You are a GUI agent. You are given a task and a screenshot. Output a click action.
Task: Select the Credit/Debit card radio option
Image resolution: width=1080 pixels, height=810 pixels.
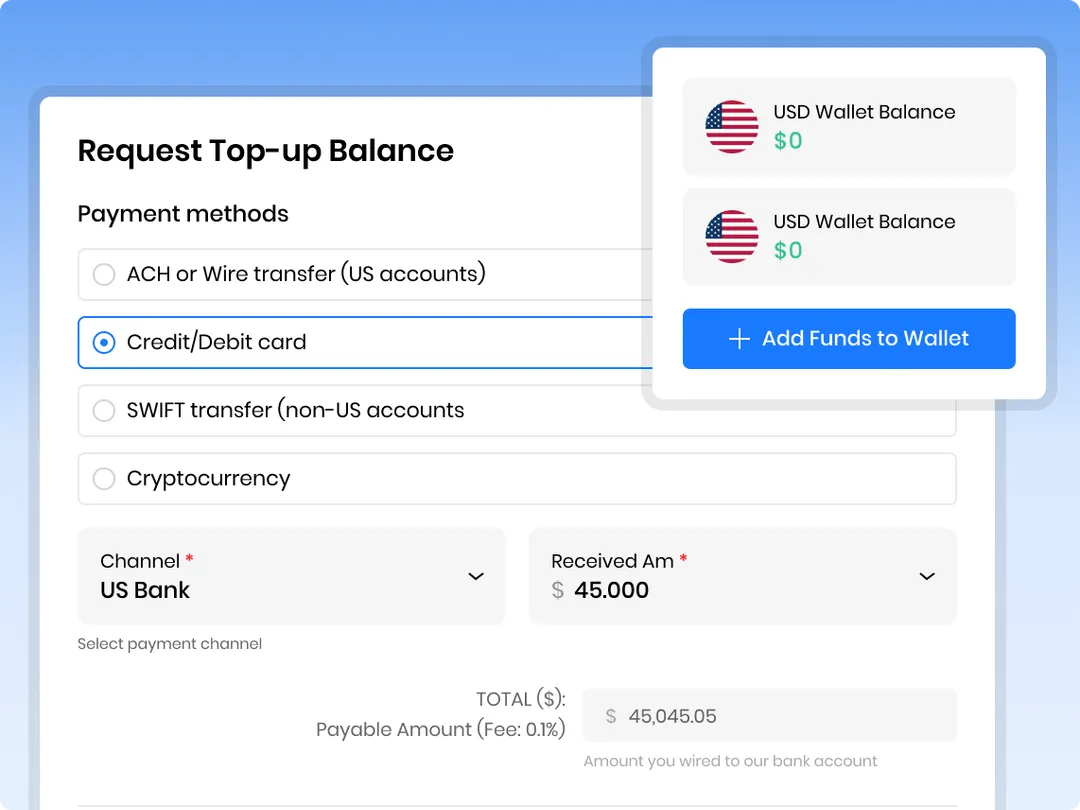[104, 342]
